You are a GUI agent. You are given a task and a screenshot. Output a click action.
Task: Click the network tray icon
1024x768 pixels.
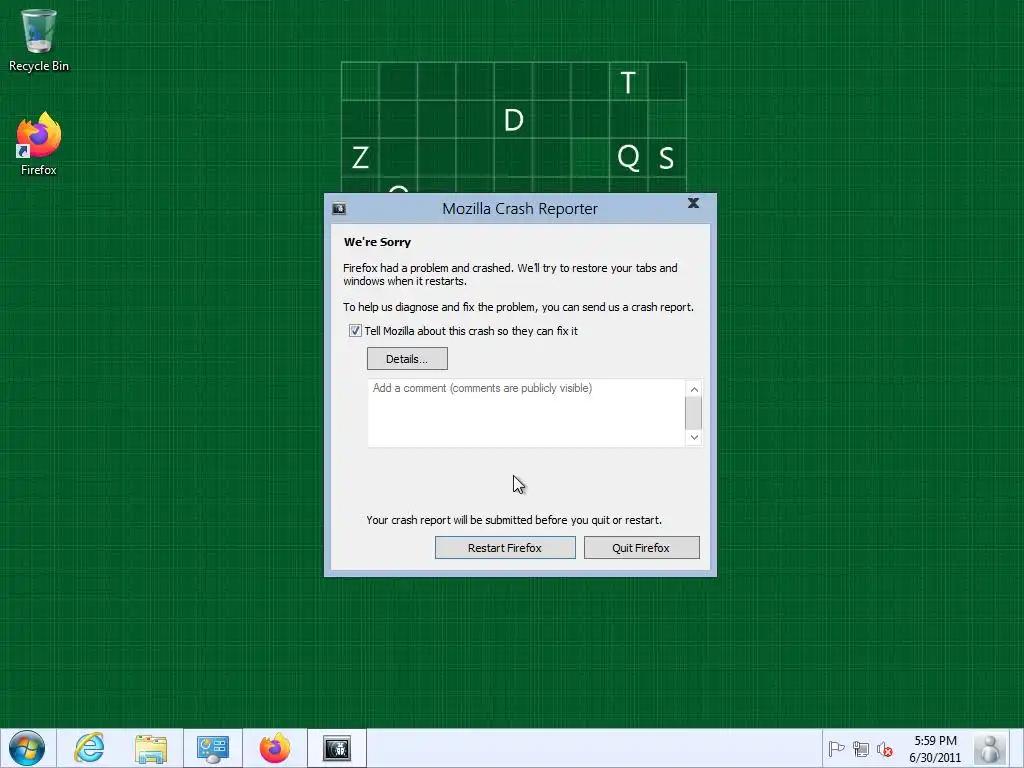(861, 749)
